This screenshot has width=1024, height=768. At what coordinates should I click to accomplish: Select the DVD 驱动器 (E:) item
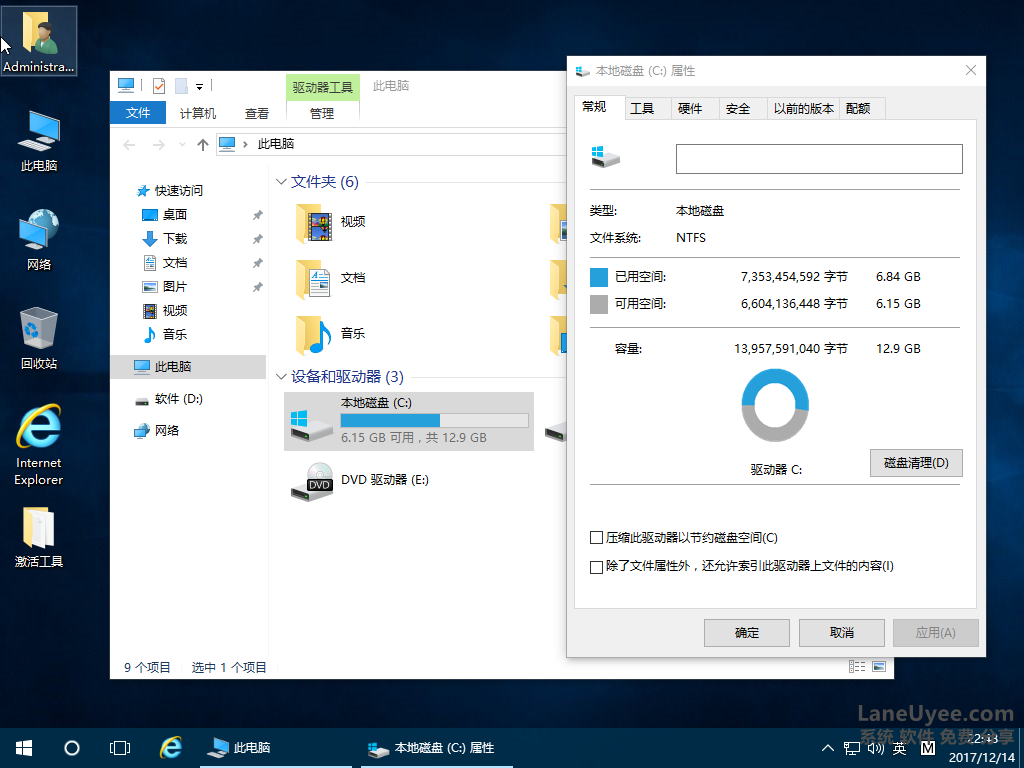(360, 481)
